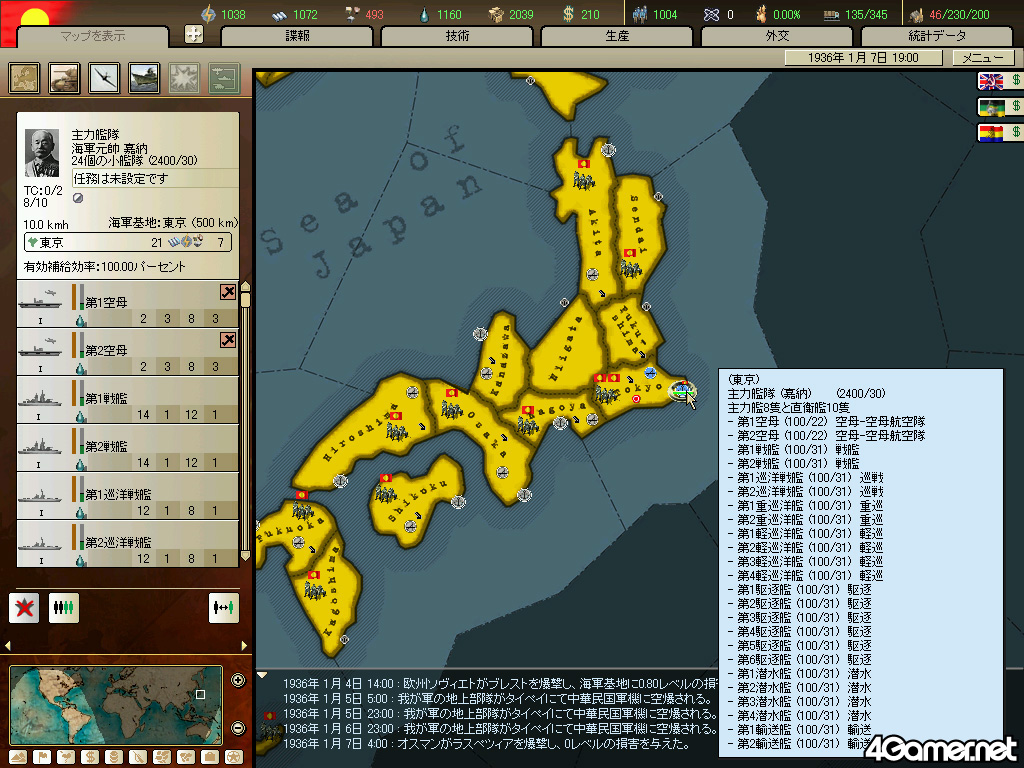1024x768 pixels.
Task: Zoom in the minimap with plus
Action: tap(238, 680)
